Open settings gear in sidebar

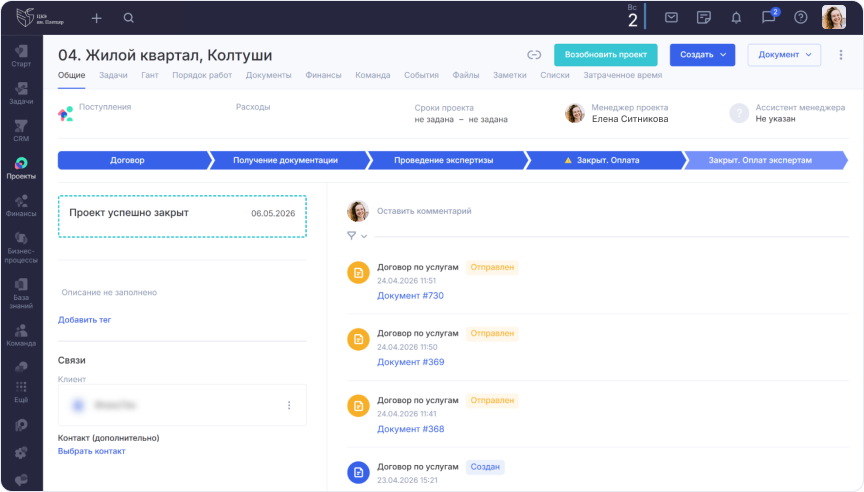click(x=21, y=452)
